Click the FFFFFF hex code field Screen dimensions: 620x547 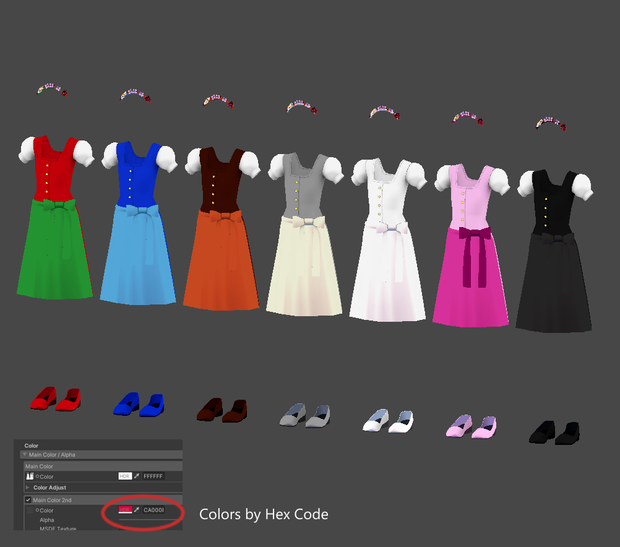coord(153,476)
